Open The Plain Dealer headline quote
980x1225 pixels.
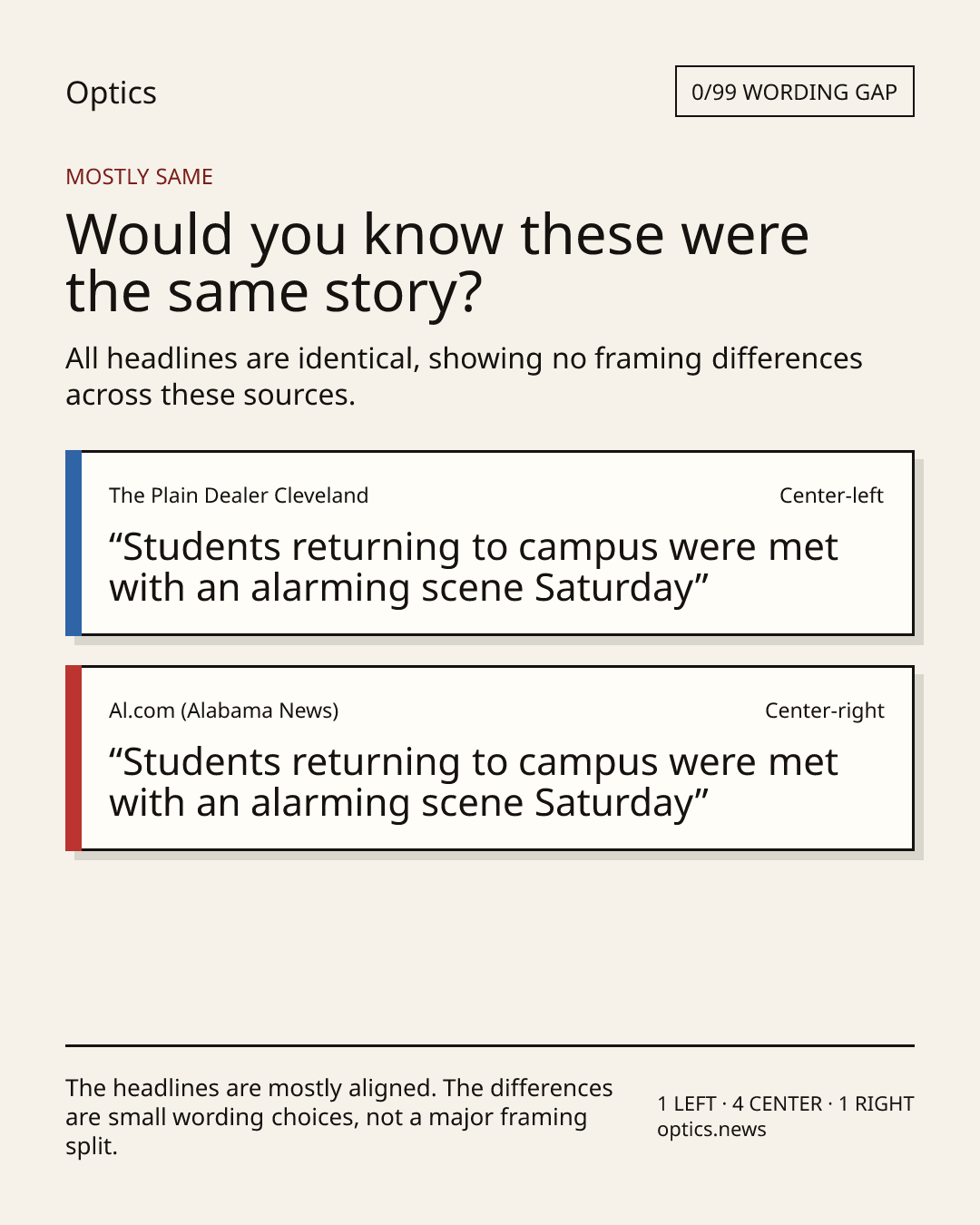(473, 568)
